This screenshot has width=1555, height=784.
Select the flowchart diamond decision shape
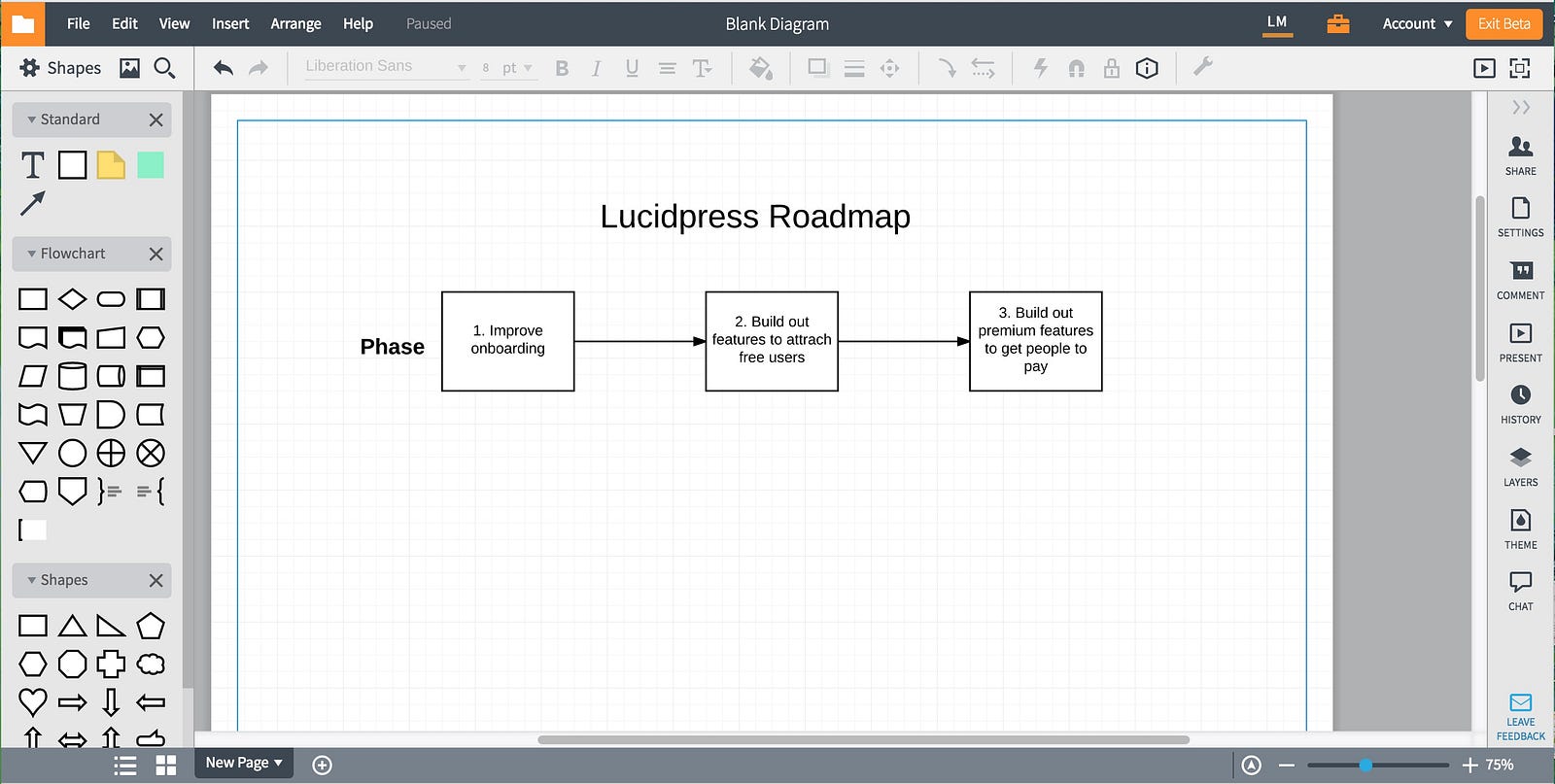(x=72, y=299)
